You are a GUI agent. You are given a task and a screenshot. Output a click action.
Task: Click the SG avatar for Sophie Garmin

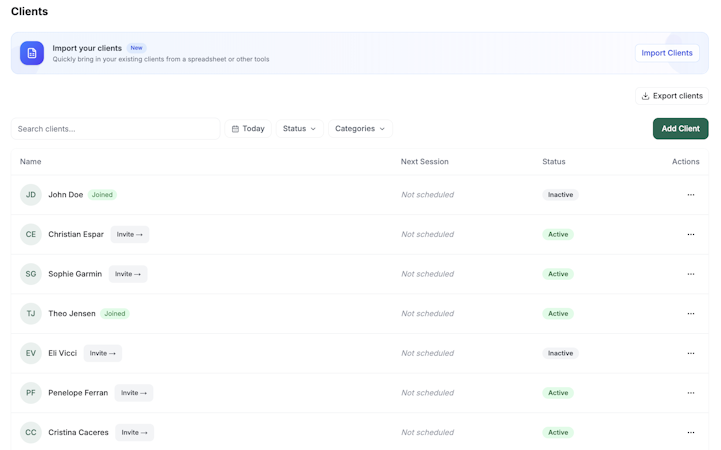pos(31,274)
